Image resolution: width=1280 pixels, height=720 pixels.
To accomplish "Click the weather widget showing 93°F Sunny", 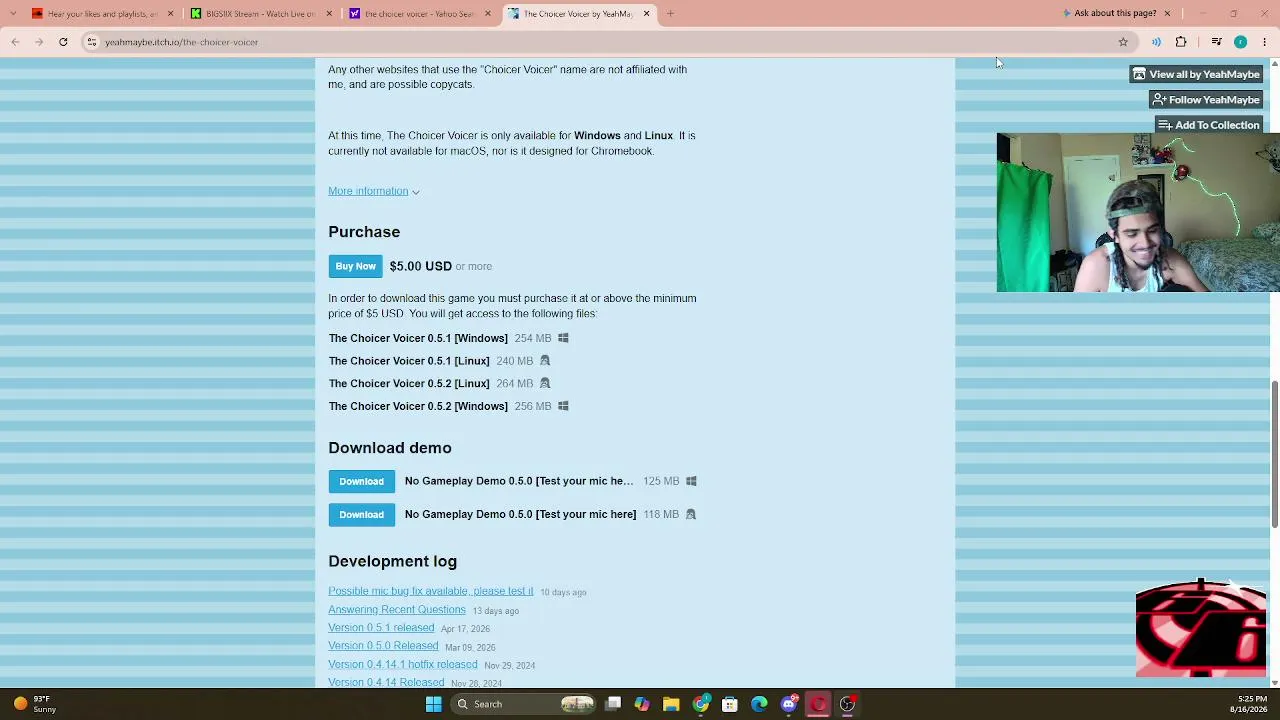I will (x=35, y=704).
